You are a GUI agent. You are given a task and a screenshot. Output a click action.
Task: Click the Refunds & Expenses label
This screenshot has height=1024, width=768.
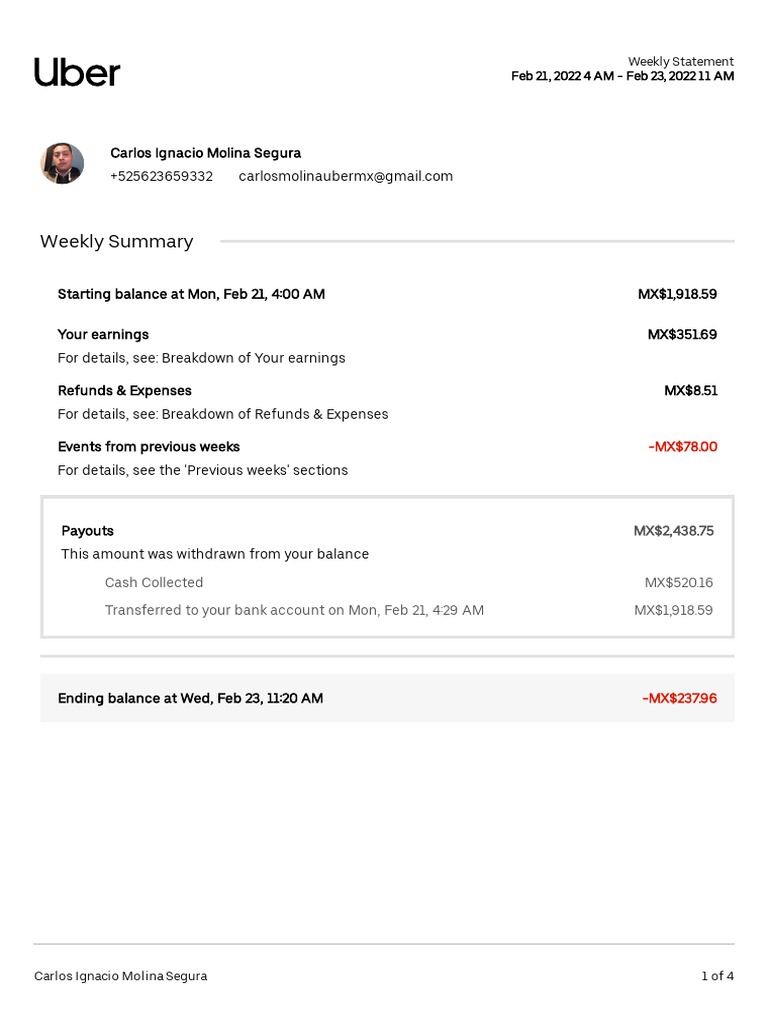coord(125,390)
